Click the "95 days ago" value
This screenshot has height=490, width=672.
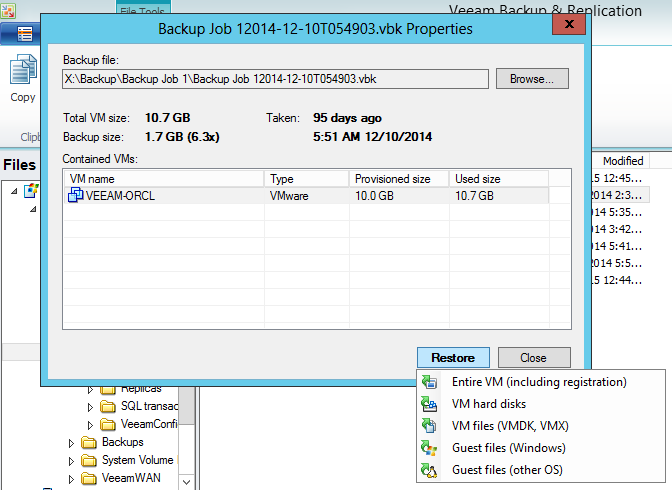pos(347,118)
